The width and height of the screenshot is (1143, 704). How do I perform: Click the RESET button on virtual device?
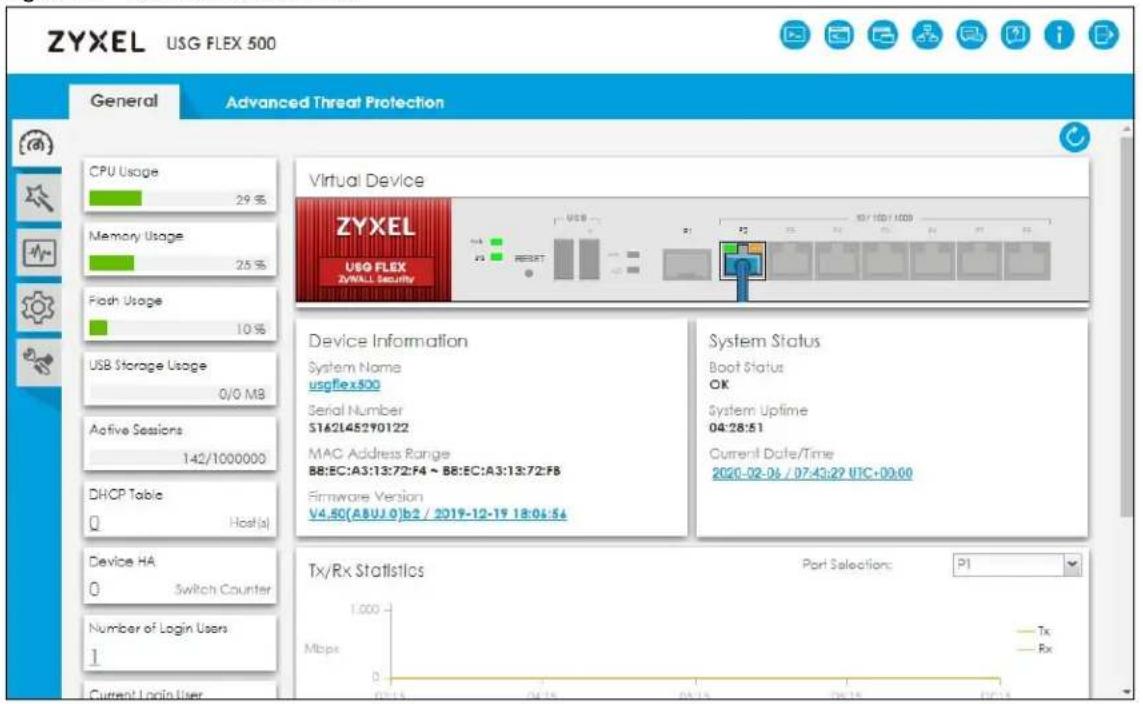(x=529, y=273)
